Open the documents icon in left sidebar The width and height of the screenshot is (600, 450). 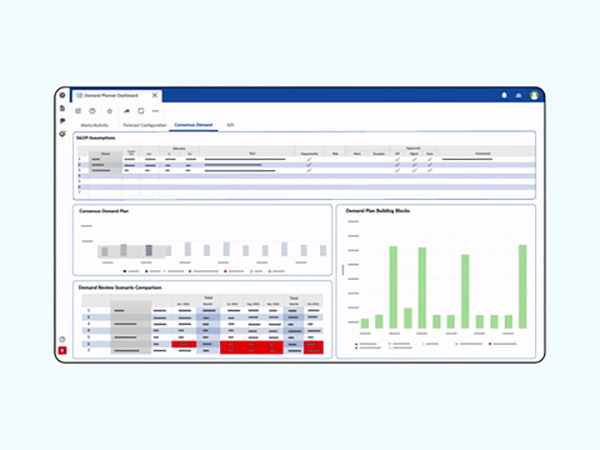click(x=62, y=108)
